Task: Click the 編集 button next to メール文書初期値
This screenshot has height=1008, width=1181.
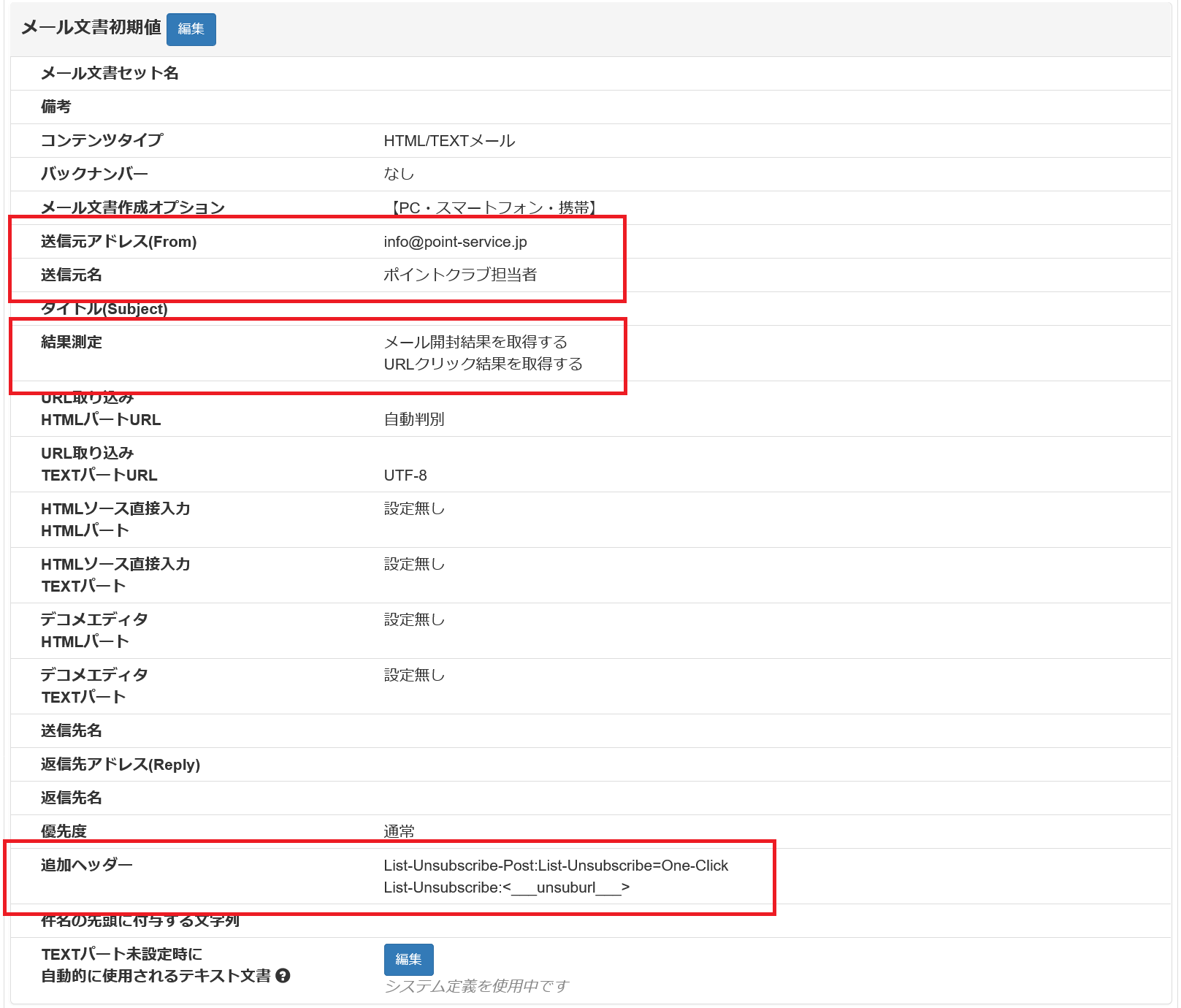Action: click(191, 29)
